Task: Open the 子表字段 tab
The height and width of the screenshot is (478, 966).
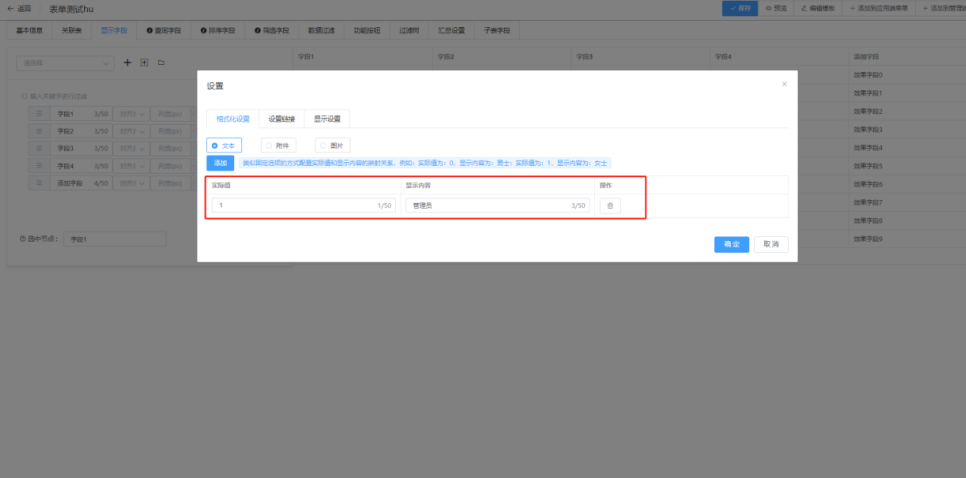Action: point(497,30)
